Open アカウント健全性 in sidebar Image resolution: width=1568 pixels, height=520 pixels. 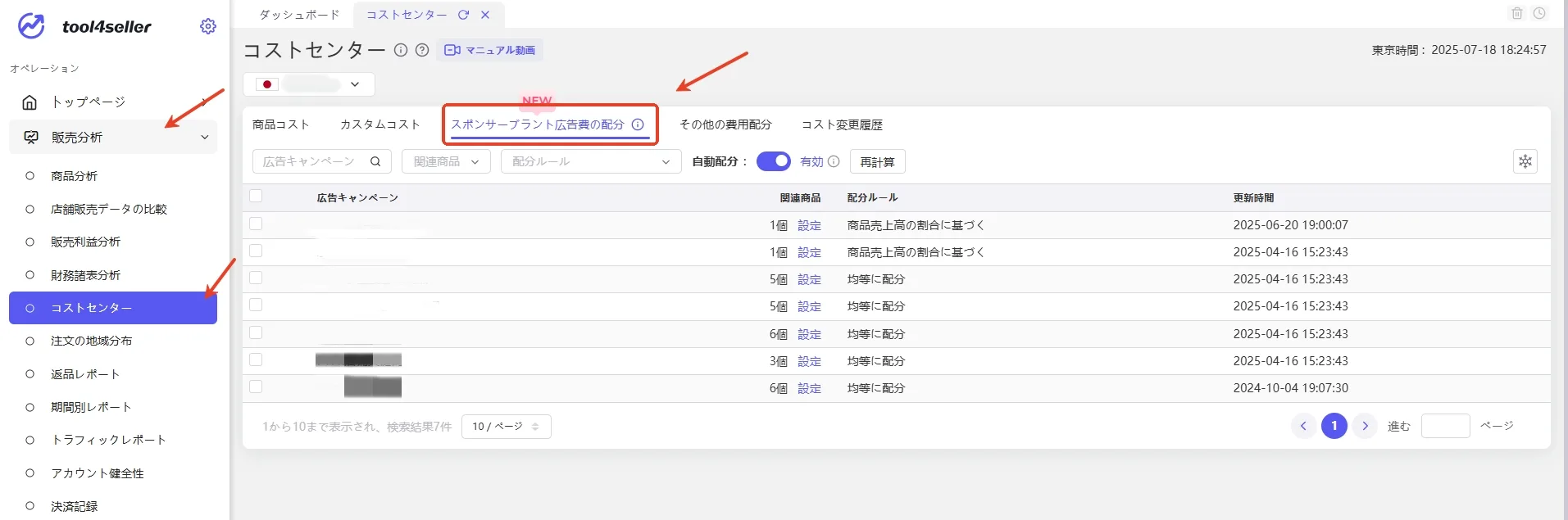coord(97,473)
